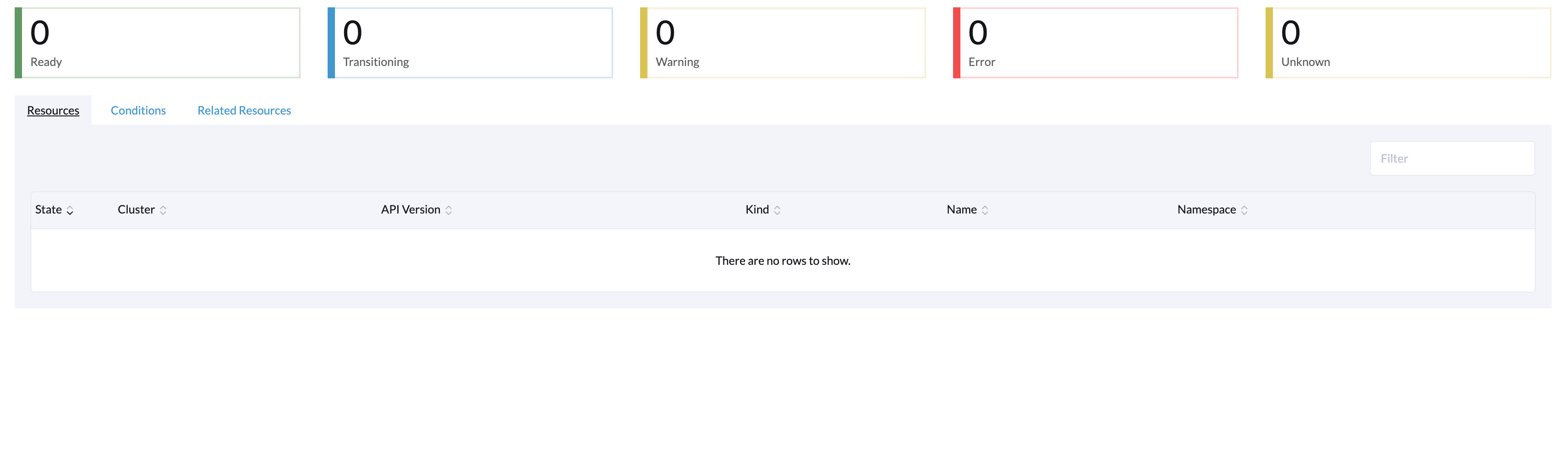Click the State column sort chevron
Viewport: 1568px width, 471px height.
coord(71,209)
